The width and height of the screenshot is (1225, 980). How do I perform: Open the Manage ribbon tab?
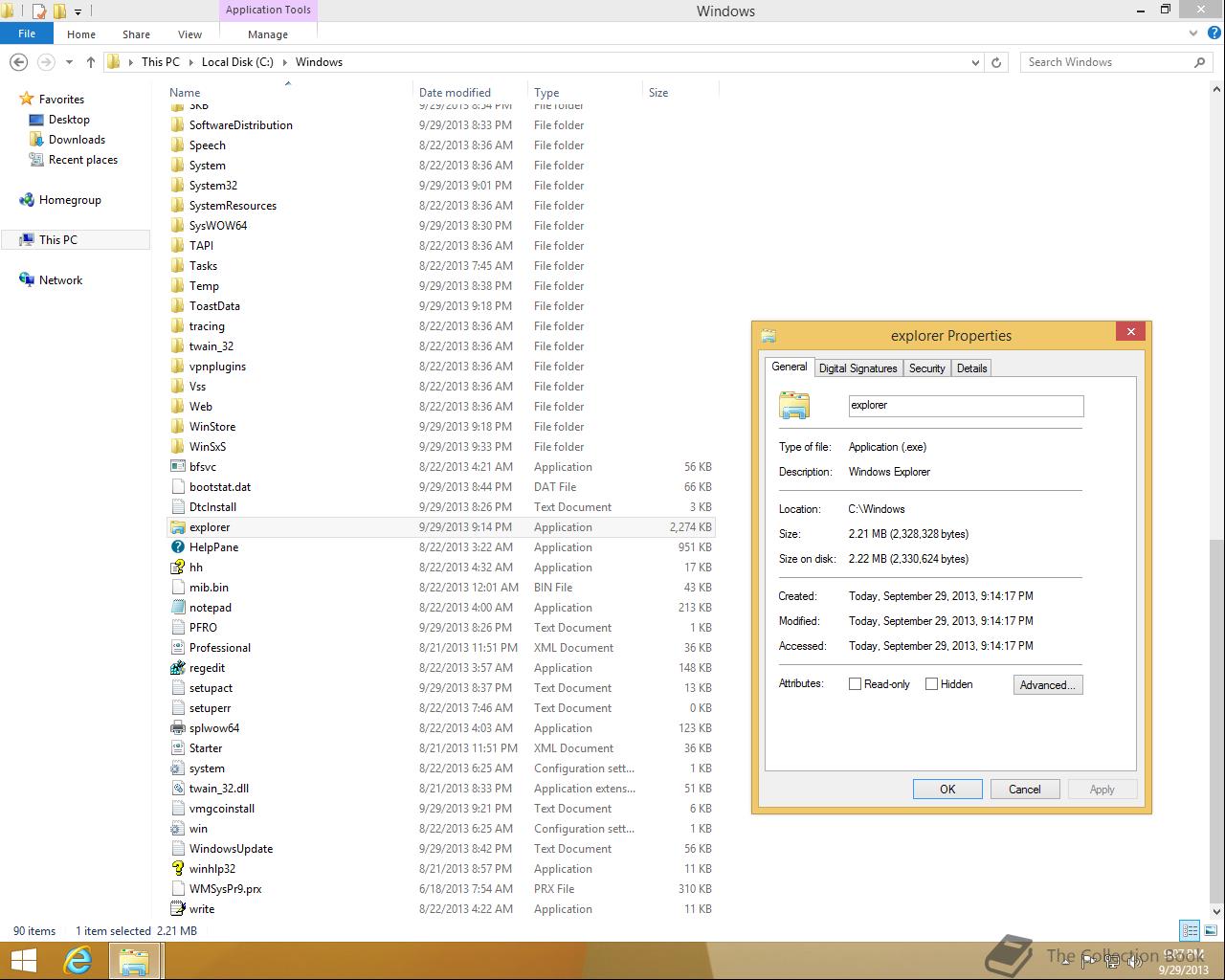coord(268,33)
